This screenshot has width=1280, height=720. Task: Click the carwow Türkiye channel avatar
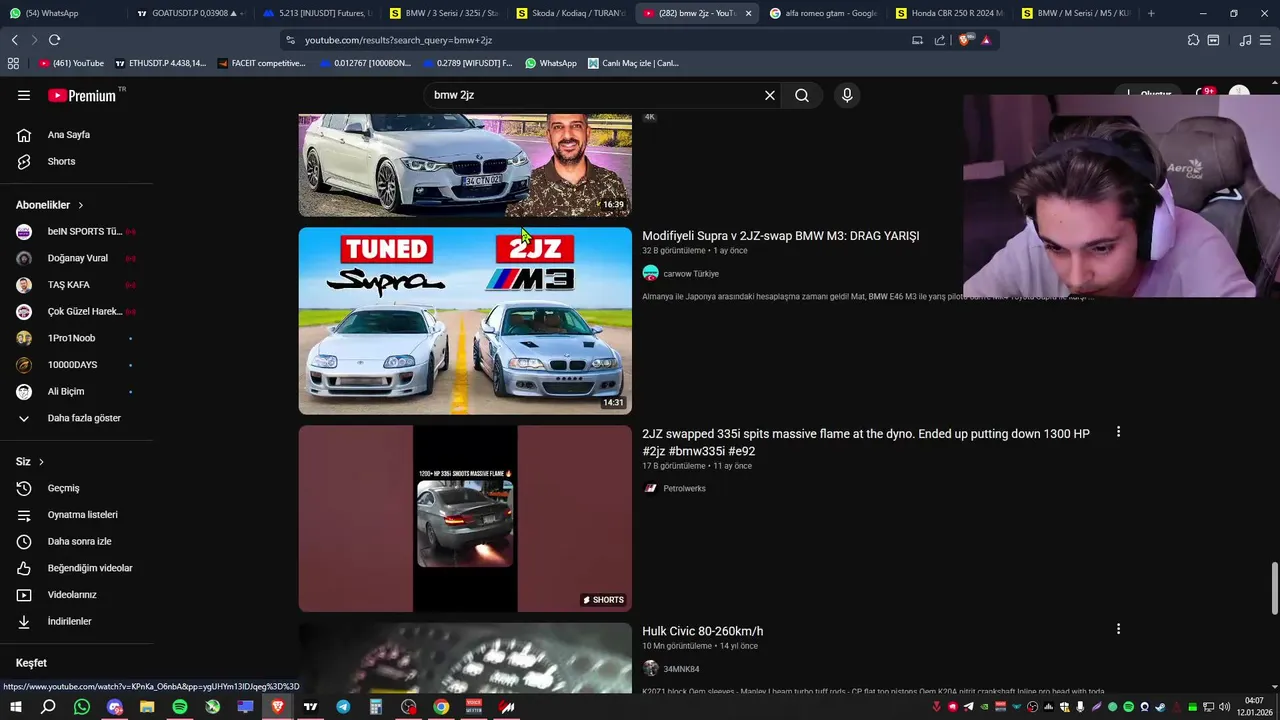650,273
